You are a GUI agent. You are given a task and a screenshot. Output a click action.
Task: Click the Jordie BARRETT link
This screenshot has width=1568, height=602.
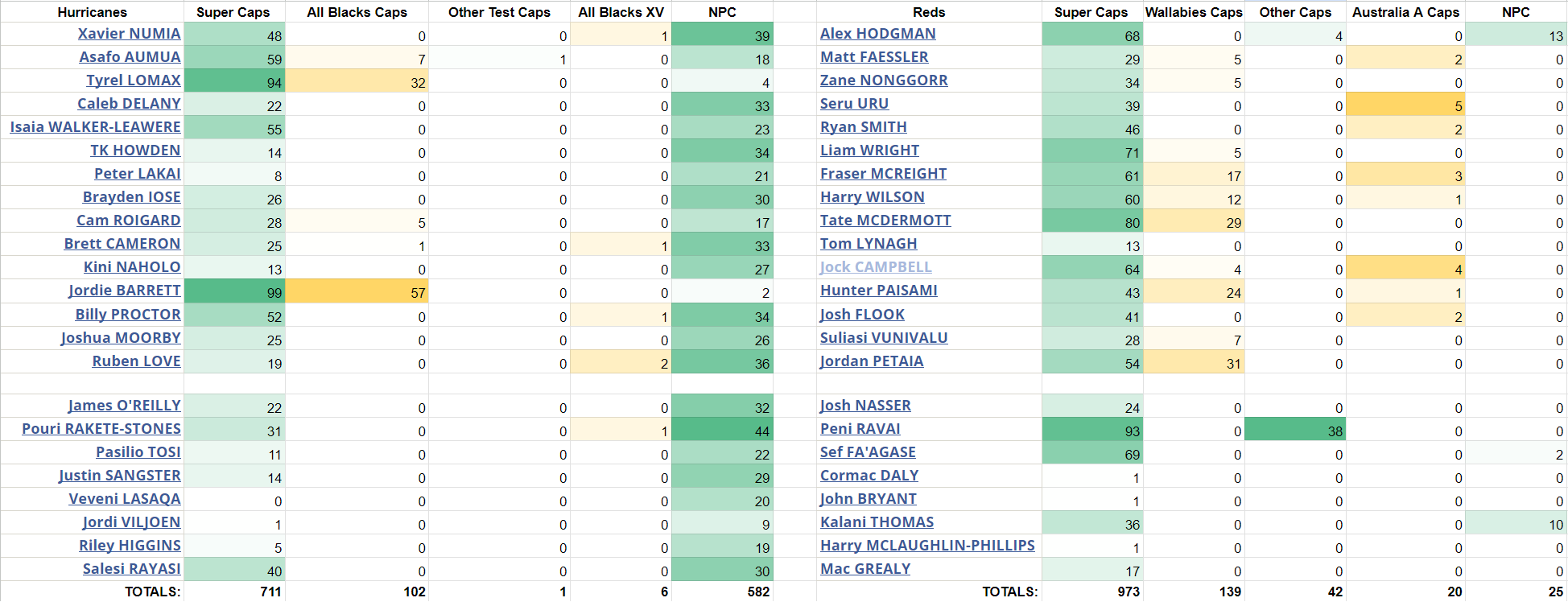point(124,291)
